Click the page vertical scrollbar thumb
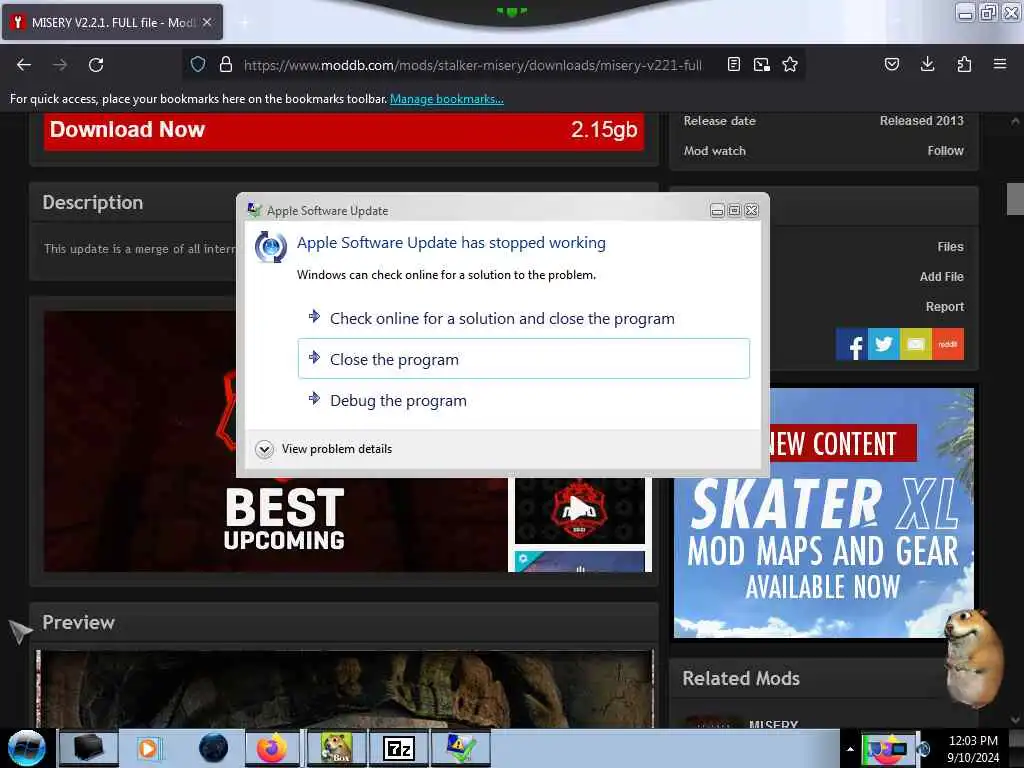 [x=1015, y=199]
